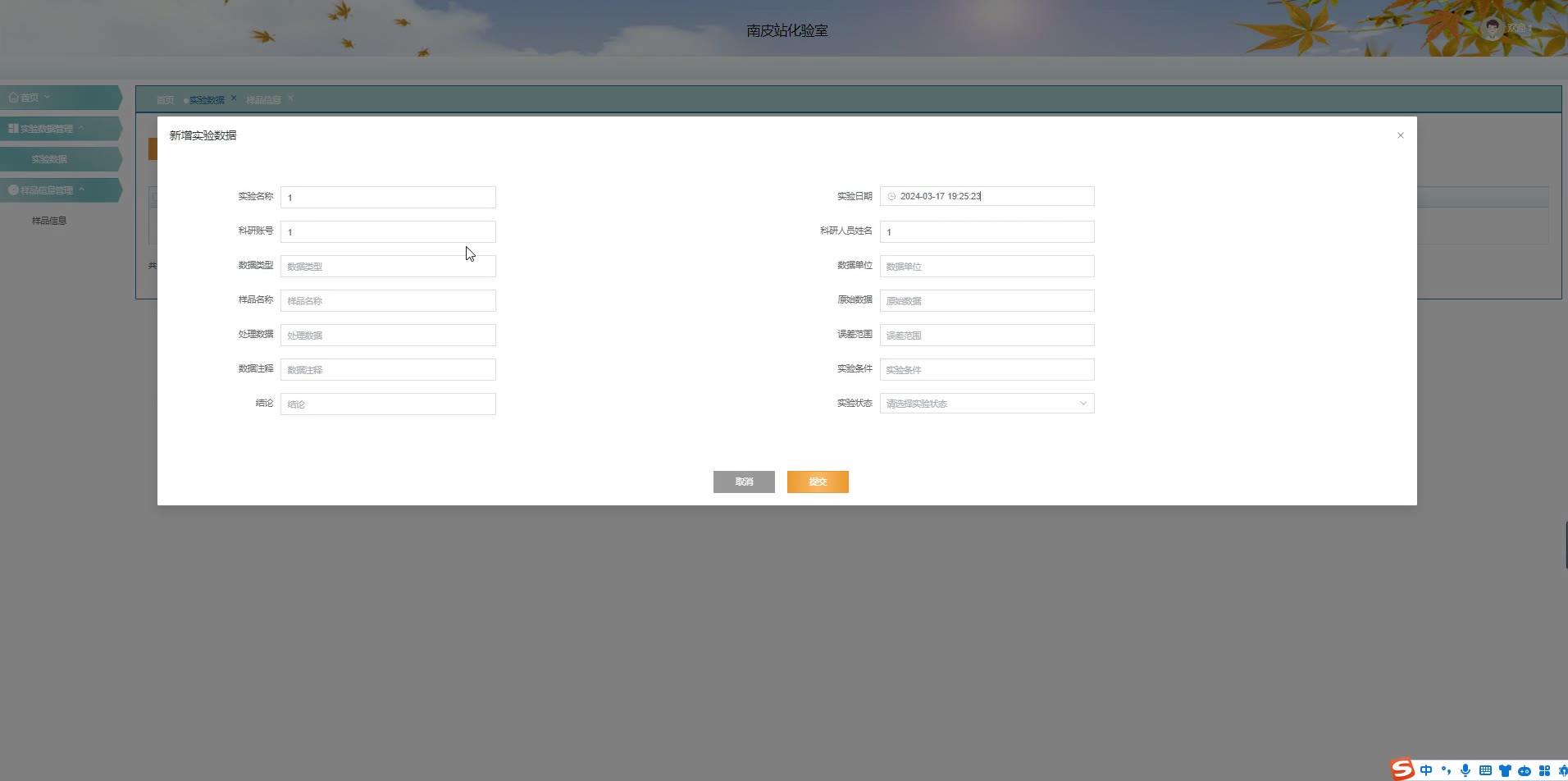Click the 误差范围 input field
The height and width of the screenshot is (781, 1568).
(x=987, y=335)
